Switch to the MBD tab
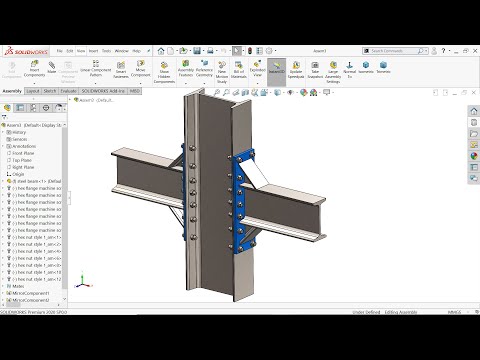This screenshot has width=480, height=360. pos(134,91)
